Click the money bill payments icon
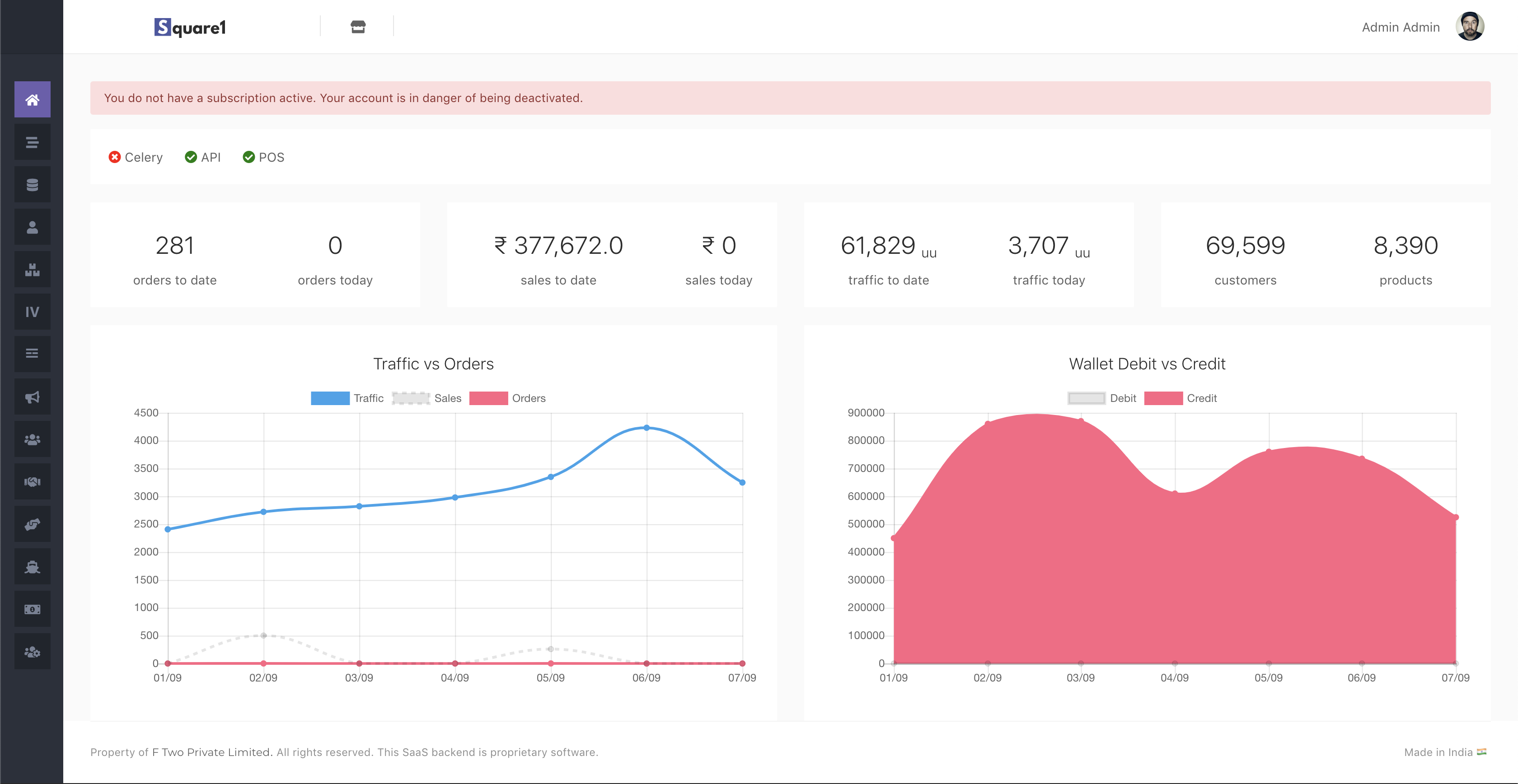 33,609
